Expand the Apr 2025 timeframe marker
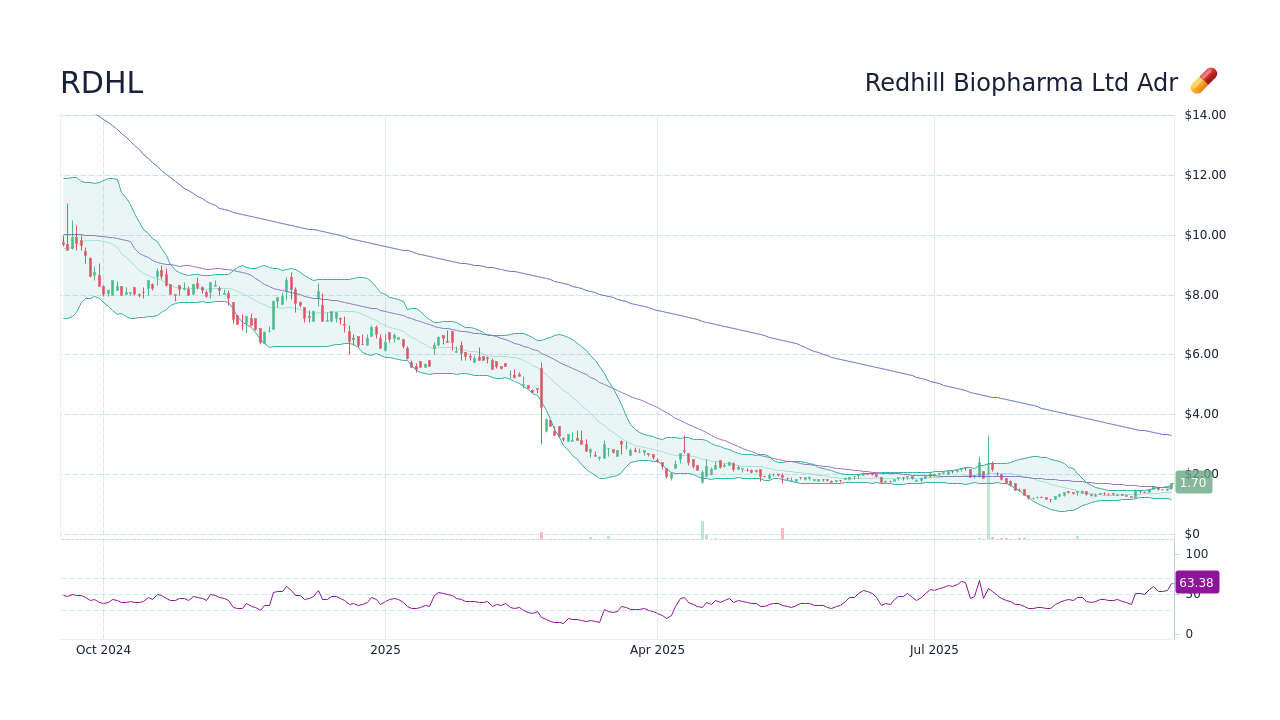 [657, 649]
